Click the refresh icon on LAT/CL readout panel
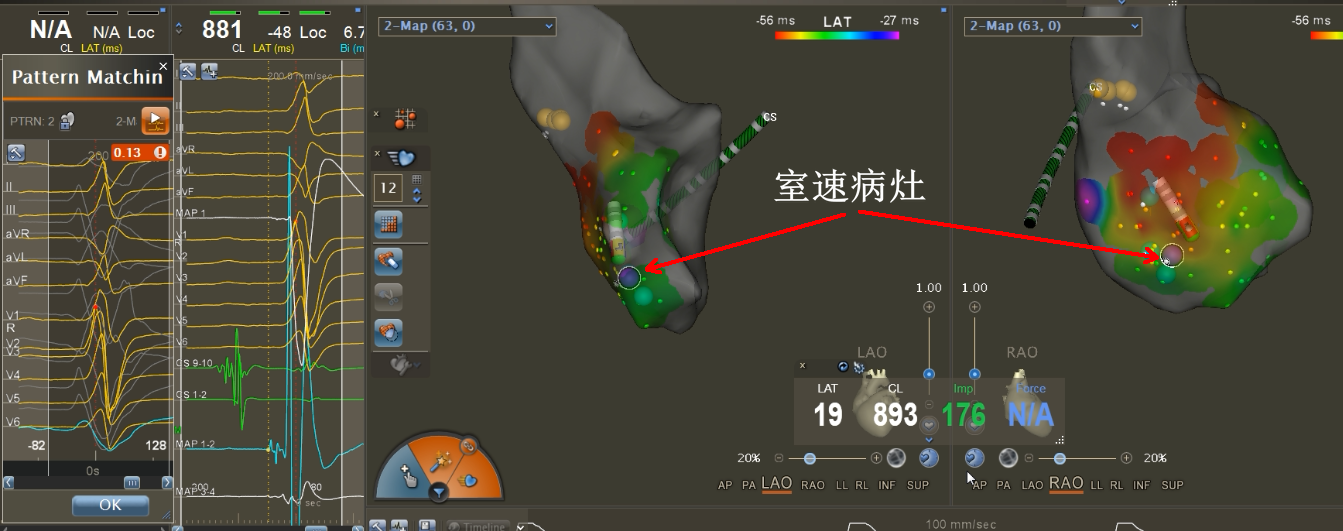Image resolution: width=1343 pixels, height=531 pixels. click(x=843, y=367)
